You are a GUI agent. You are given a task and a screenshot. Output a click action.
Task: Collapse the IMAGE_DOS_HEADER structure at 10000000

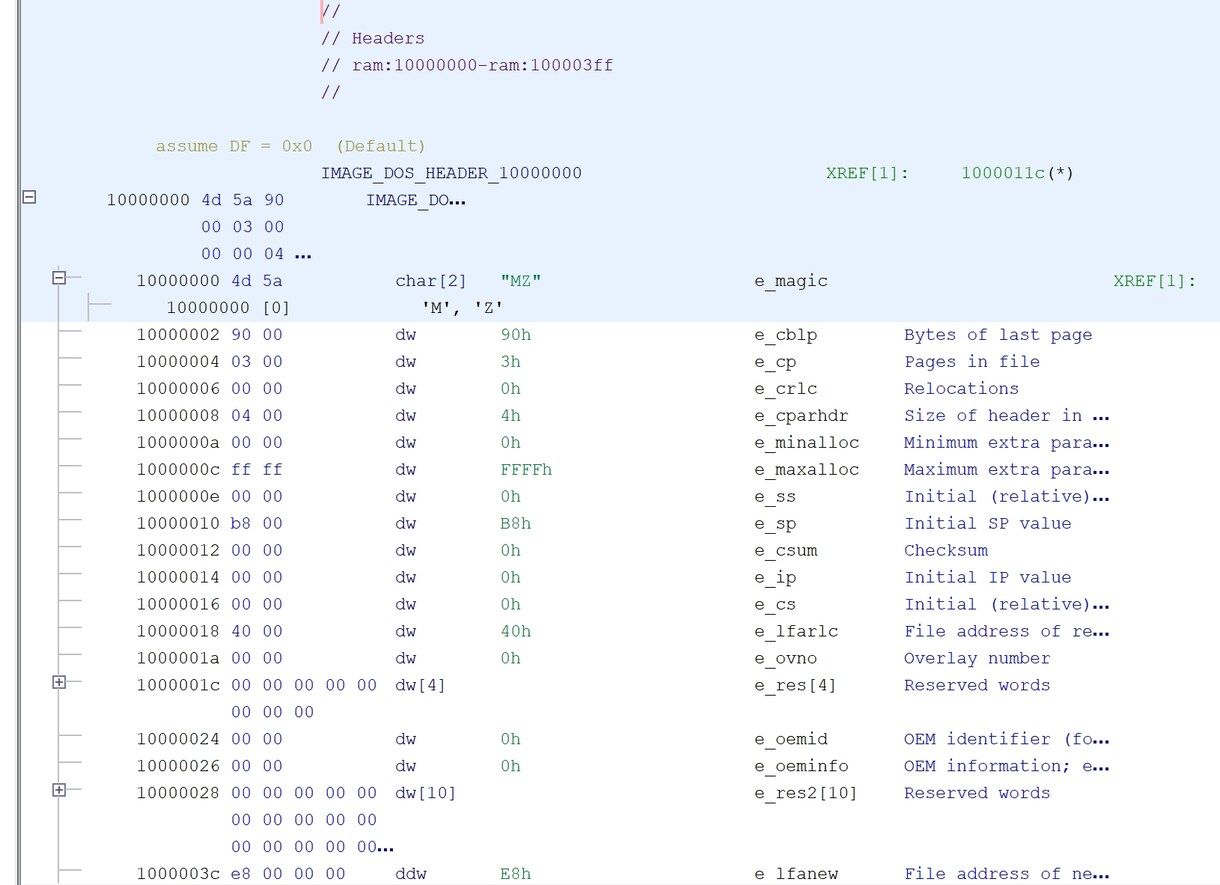[x=29, y=197]
